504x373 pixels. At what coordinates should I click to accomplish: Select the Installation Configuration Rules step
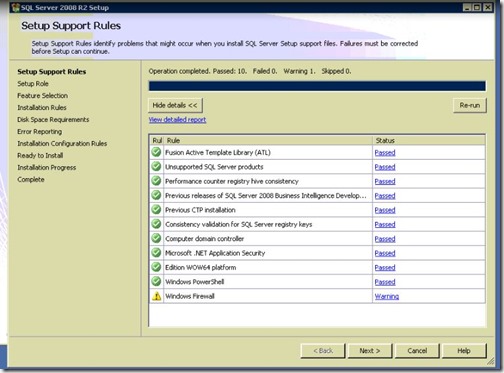pyautogui.click(x=62, y=144)
